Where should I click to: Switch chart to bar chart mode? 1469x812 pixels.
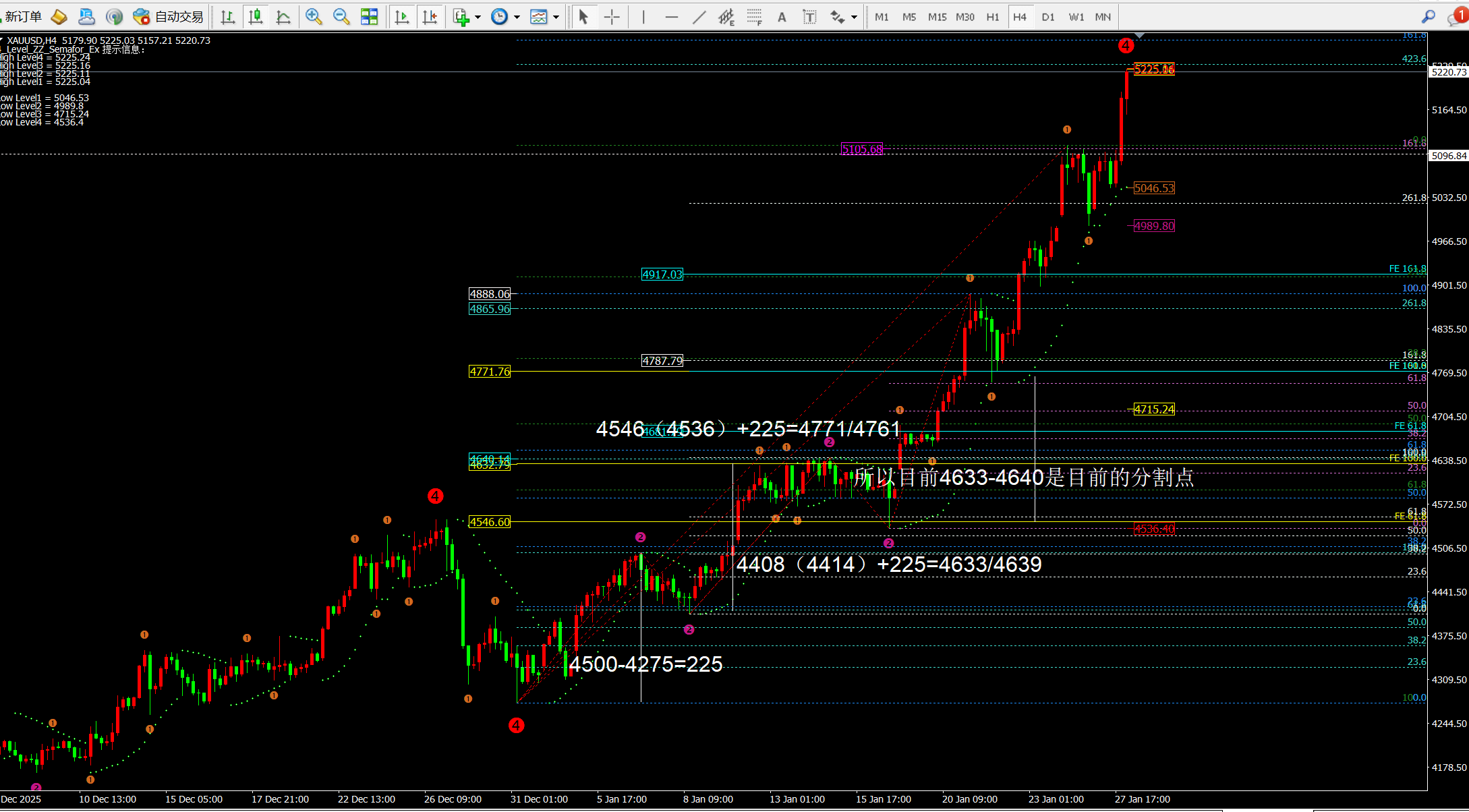[228, 17]
